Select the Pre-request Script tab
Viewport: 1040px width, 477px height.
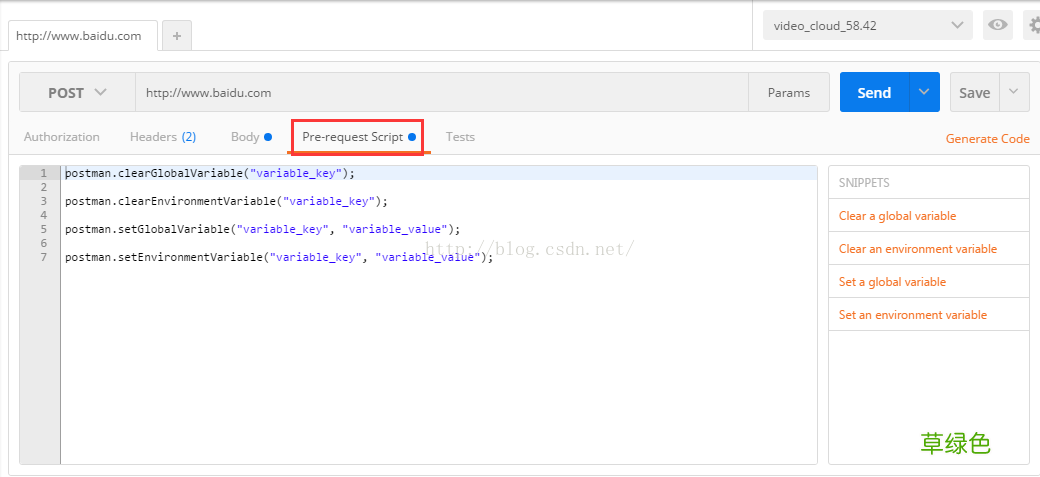point(359,137)
